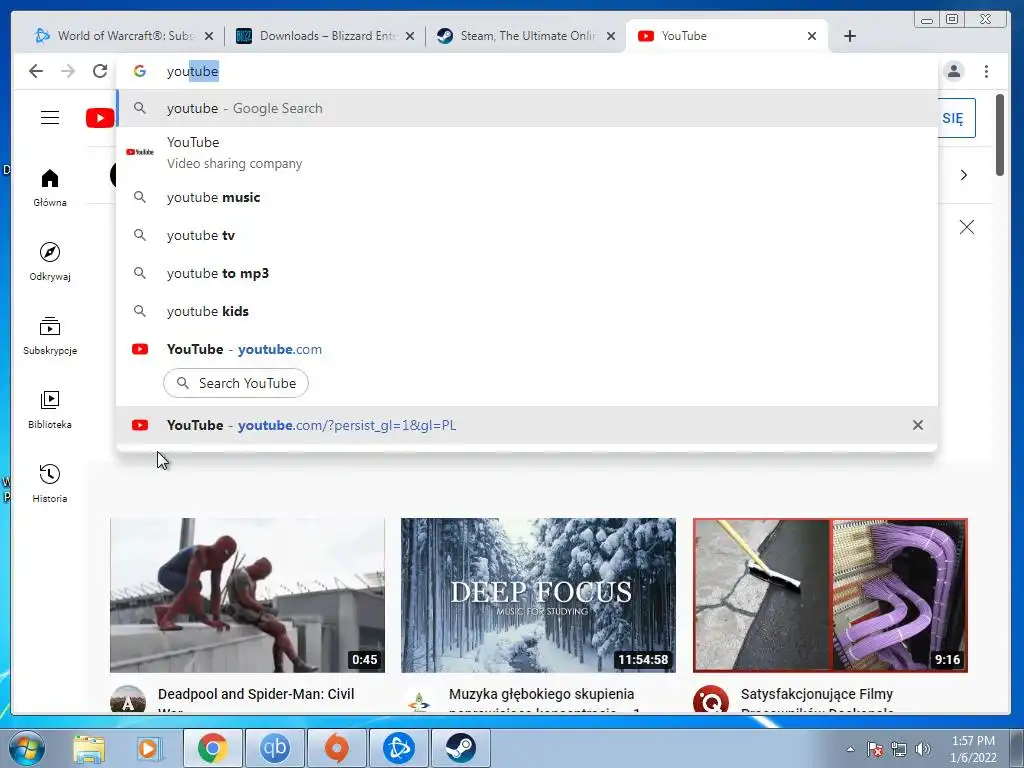
Task: Go back with the browser back arrow
Action: click(36, 71)
